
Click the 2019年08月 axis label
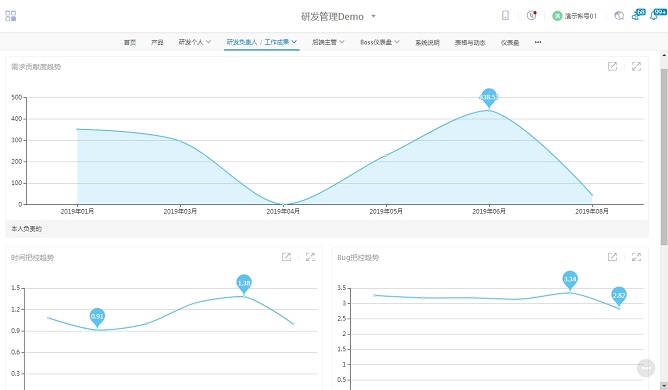tap(592, 211)
